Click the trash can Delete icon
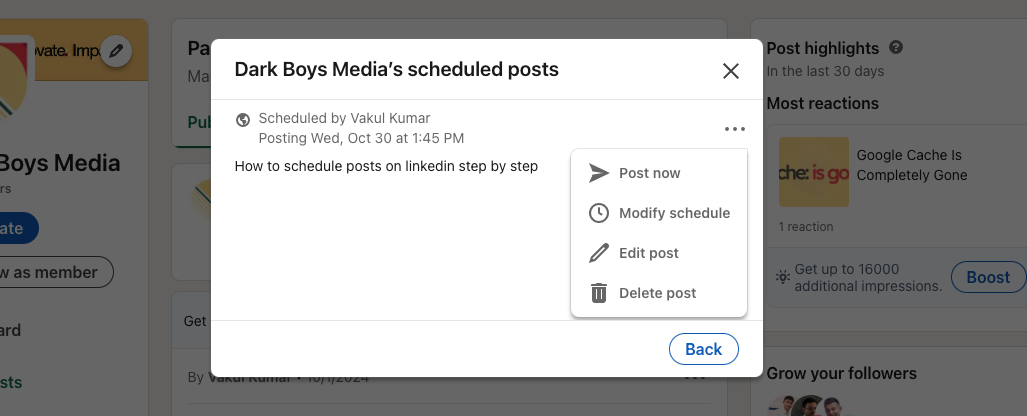1027x416 pixels. pyautogui.click(x=599, y=293)
